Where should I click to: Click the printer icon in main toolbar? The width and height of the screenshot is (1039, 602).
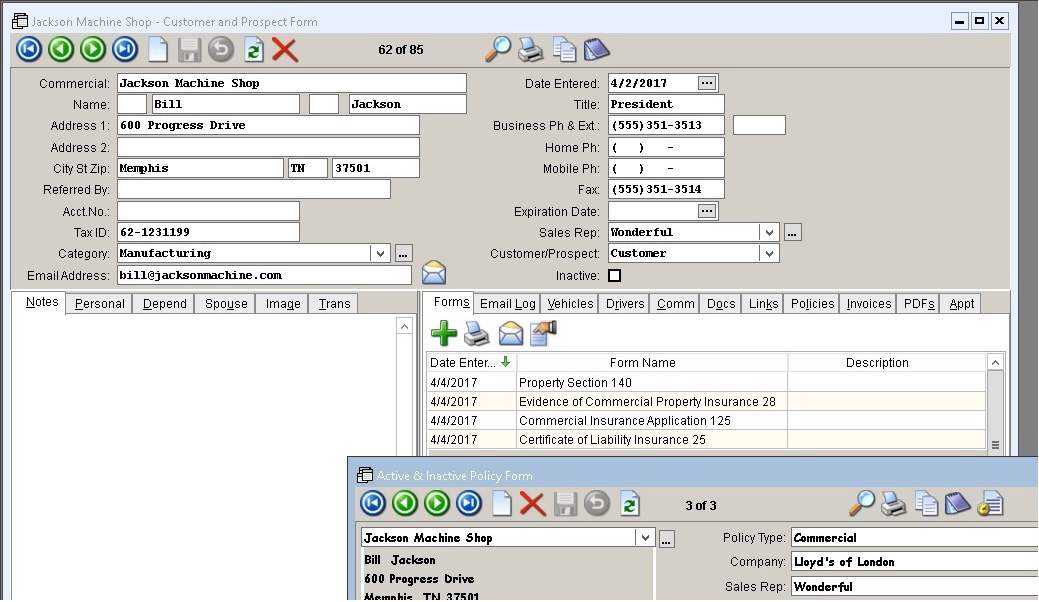pyautogui.click(x=530, y=49)
